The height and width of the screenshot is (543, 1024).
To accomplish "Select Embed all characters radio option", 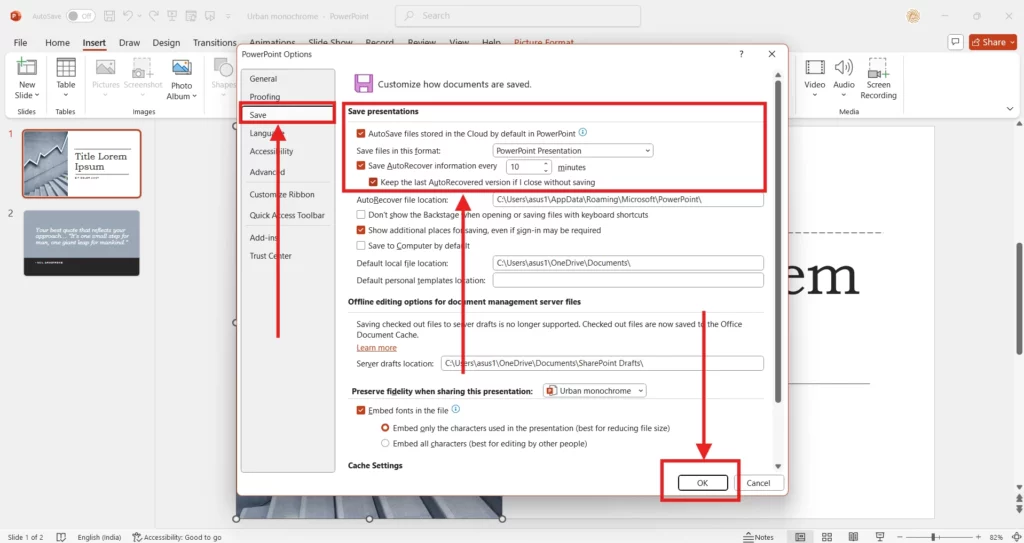I will (385, 443).
